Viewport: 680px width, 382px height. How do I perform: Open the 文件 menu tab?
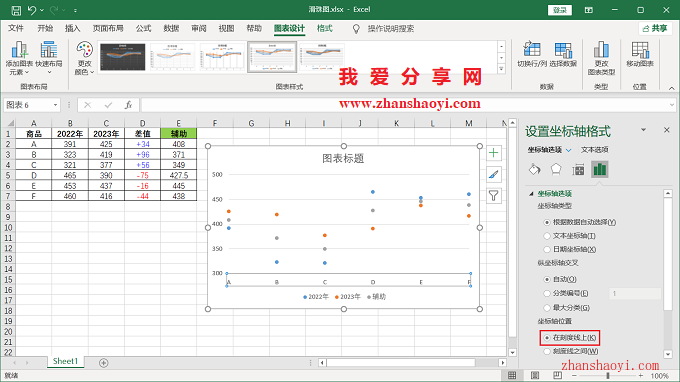tap(16, 29)
